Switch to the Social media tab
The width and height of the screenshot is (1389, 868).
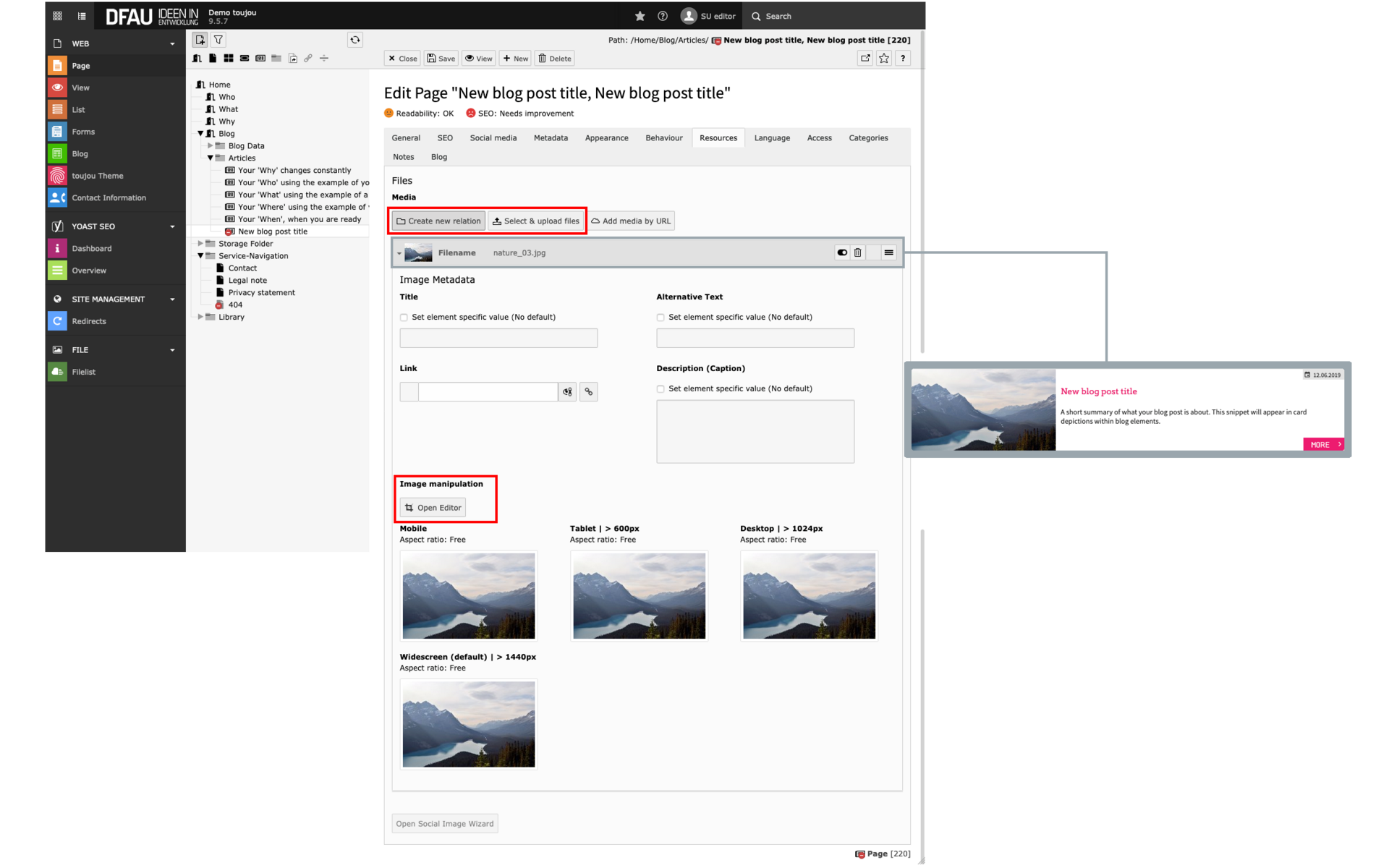493,137
